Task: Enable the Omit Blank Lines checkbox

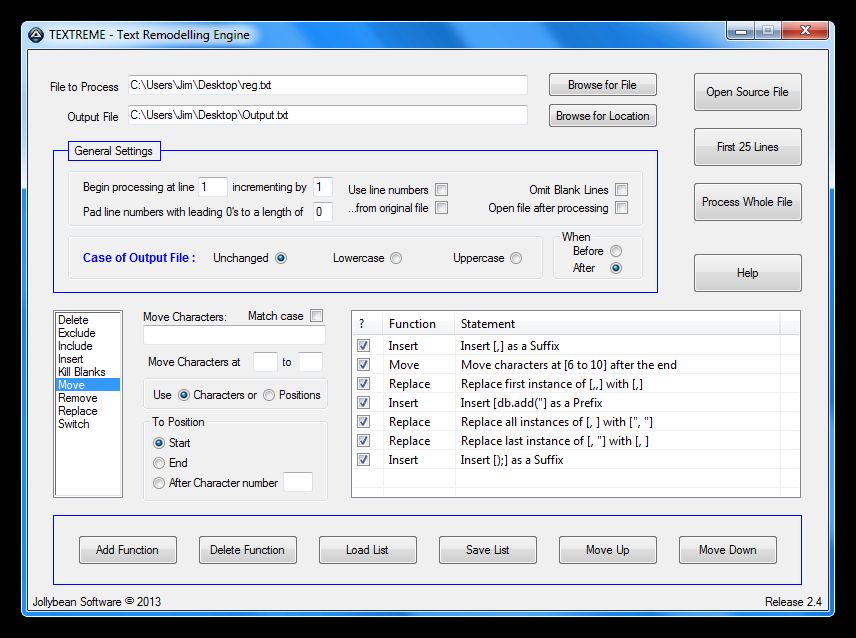Action: point(622,190)
